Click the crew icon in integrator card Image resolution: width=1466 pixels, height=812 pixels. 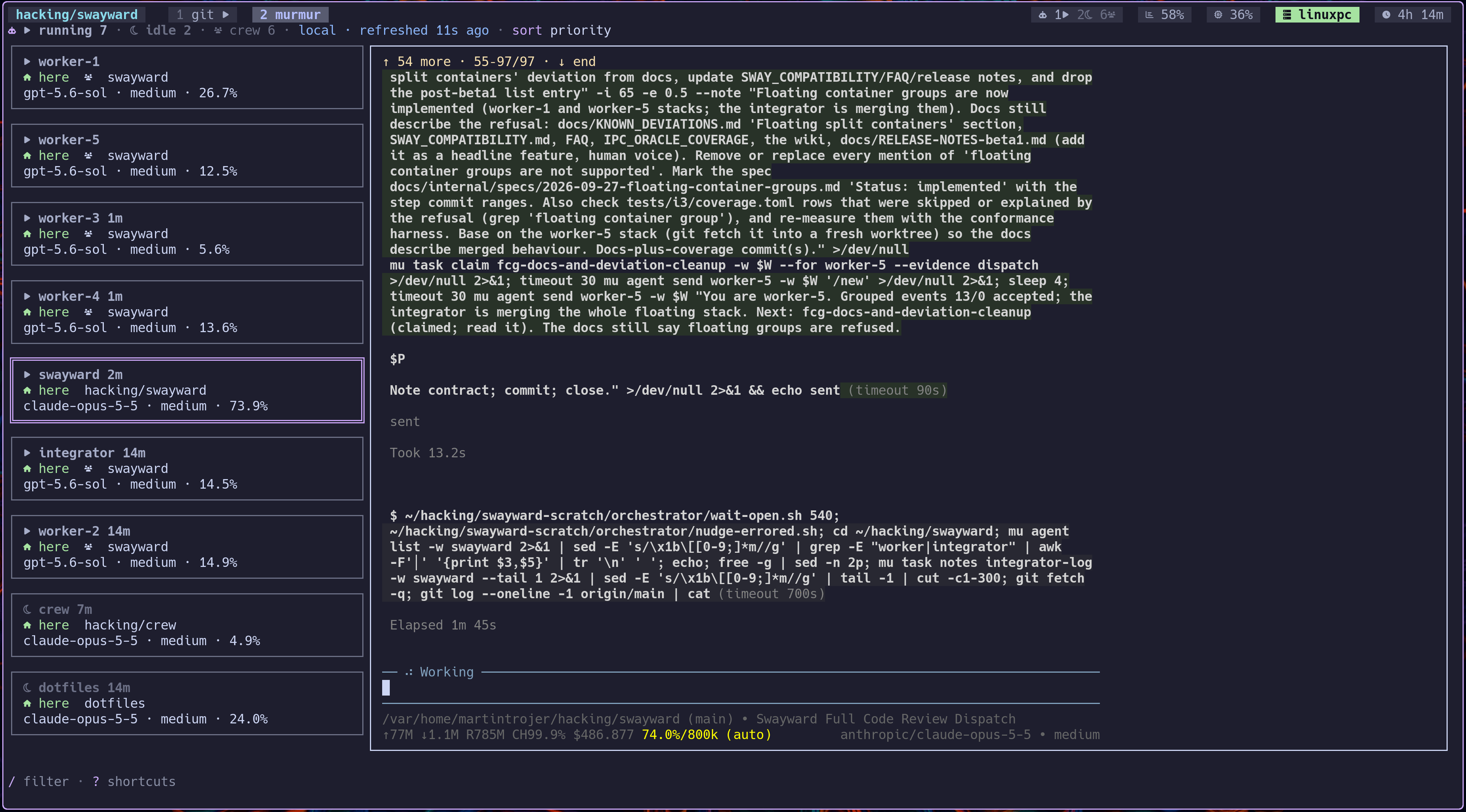(88, 469)
